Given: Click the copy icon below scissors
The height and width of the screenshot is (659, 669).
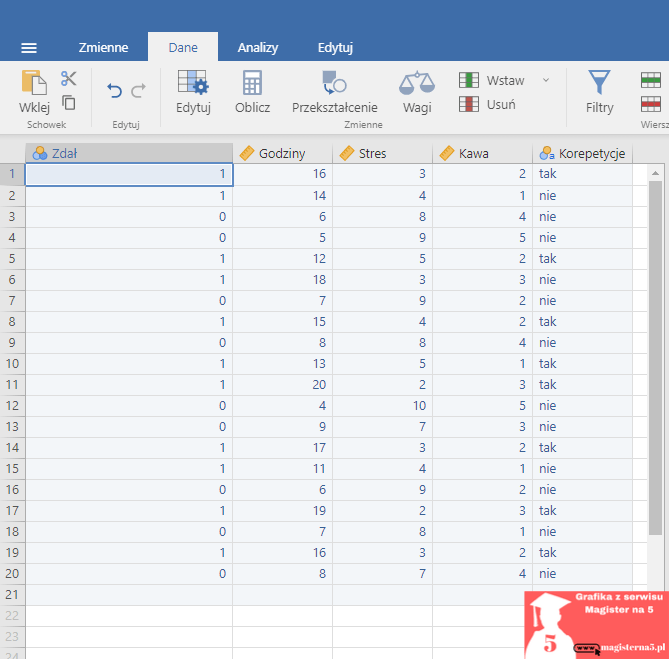Looking at the screenshot, I should pos(69,102).
